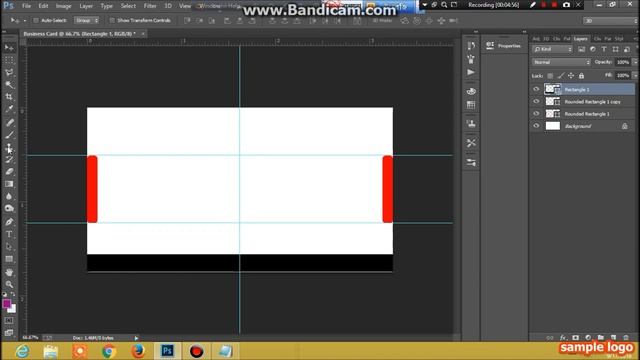
Task: Open History panel icon in dock
Action: click(471, 46)
